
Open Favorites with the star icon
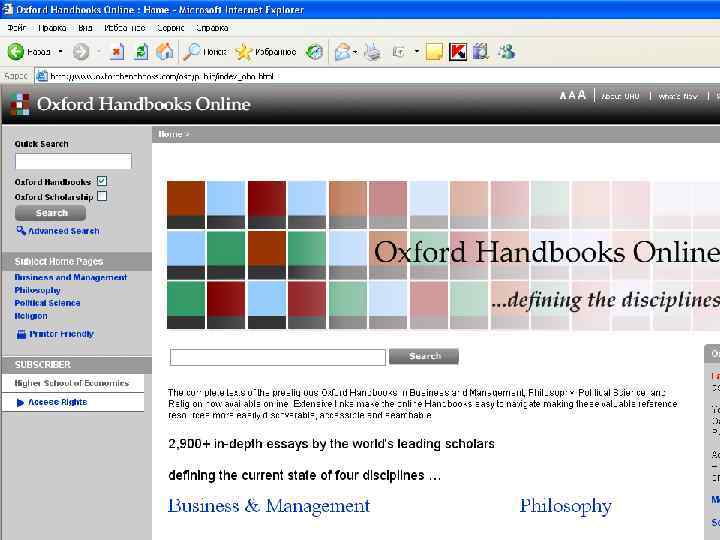click(x=243, y=52)
